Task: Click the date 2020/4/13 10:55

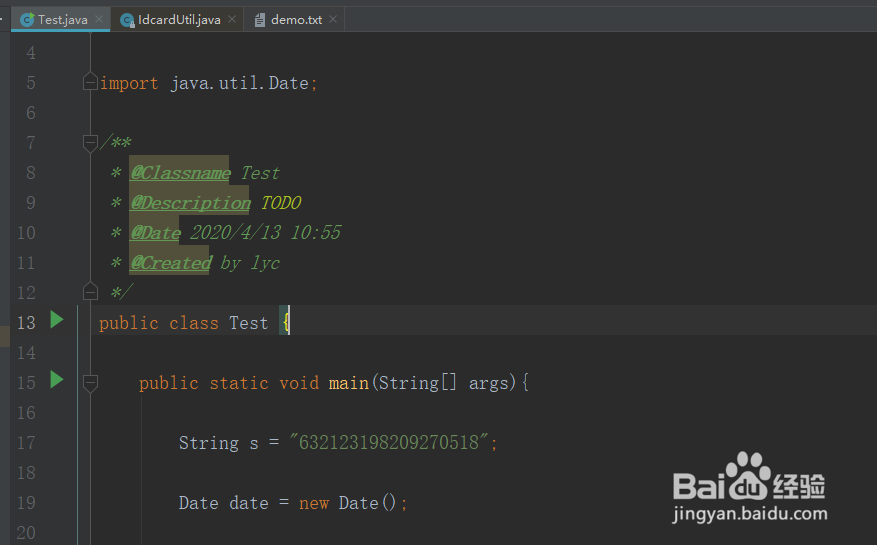Action: coord(265,233)
